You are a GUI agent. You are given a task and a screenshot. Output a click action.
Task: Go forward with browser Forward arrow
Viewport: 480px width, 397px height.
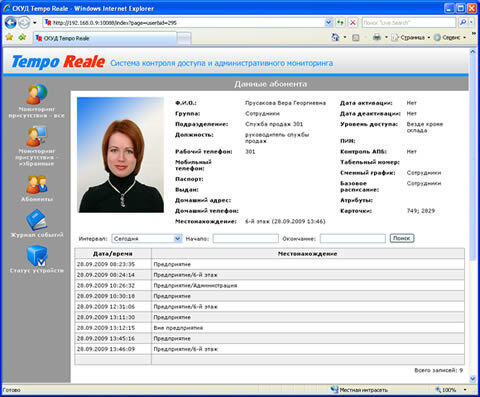pyautogui.click(x=24, y=23)
